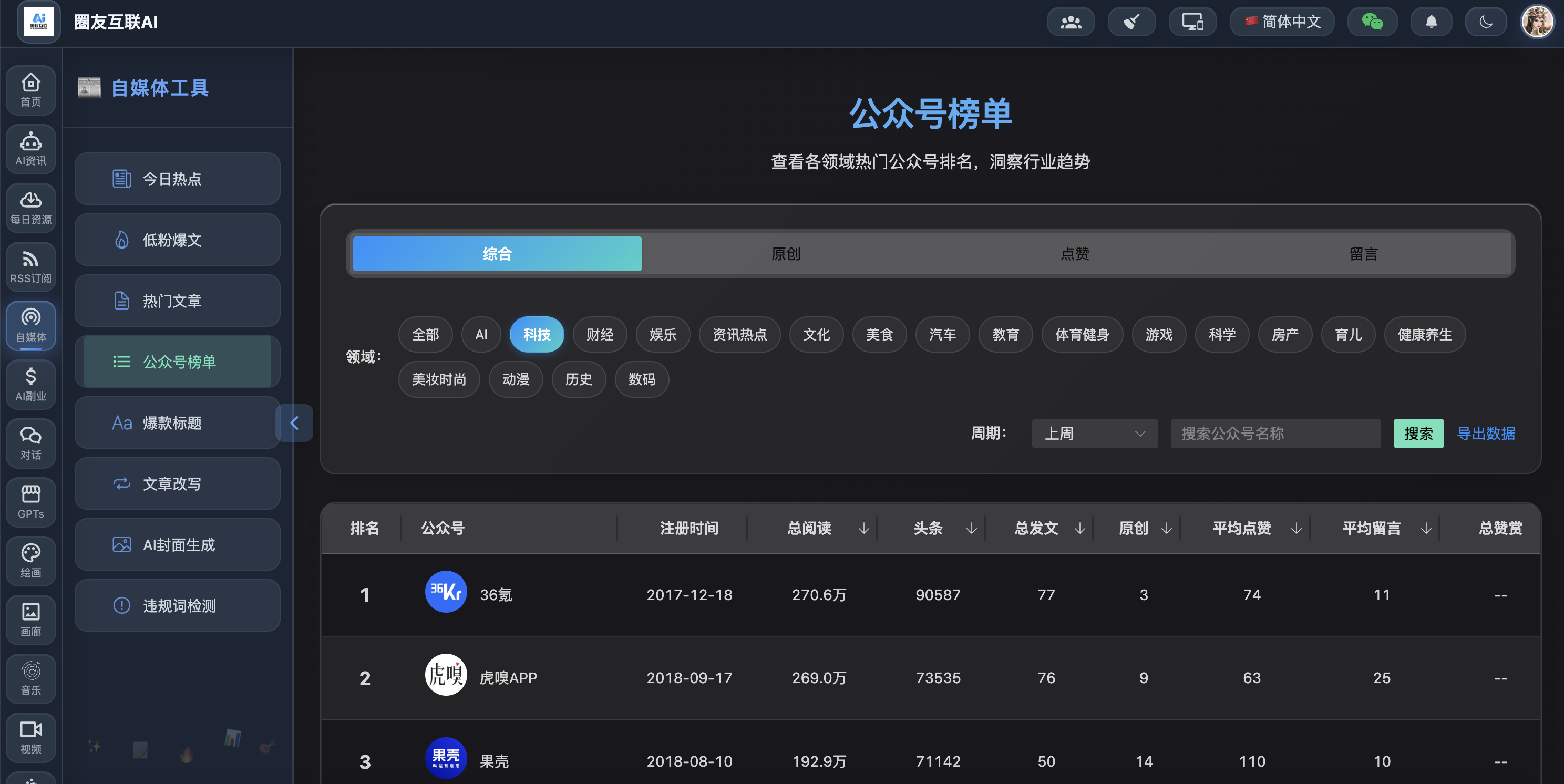The width and height of the screenshot is (1564, 784).
Task: Sort by 平均留言 arrow
Action: (x=1426, y=528)
